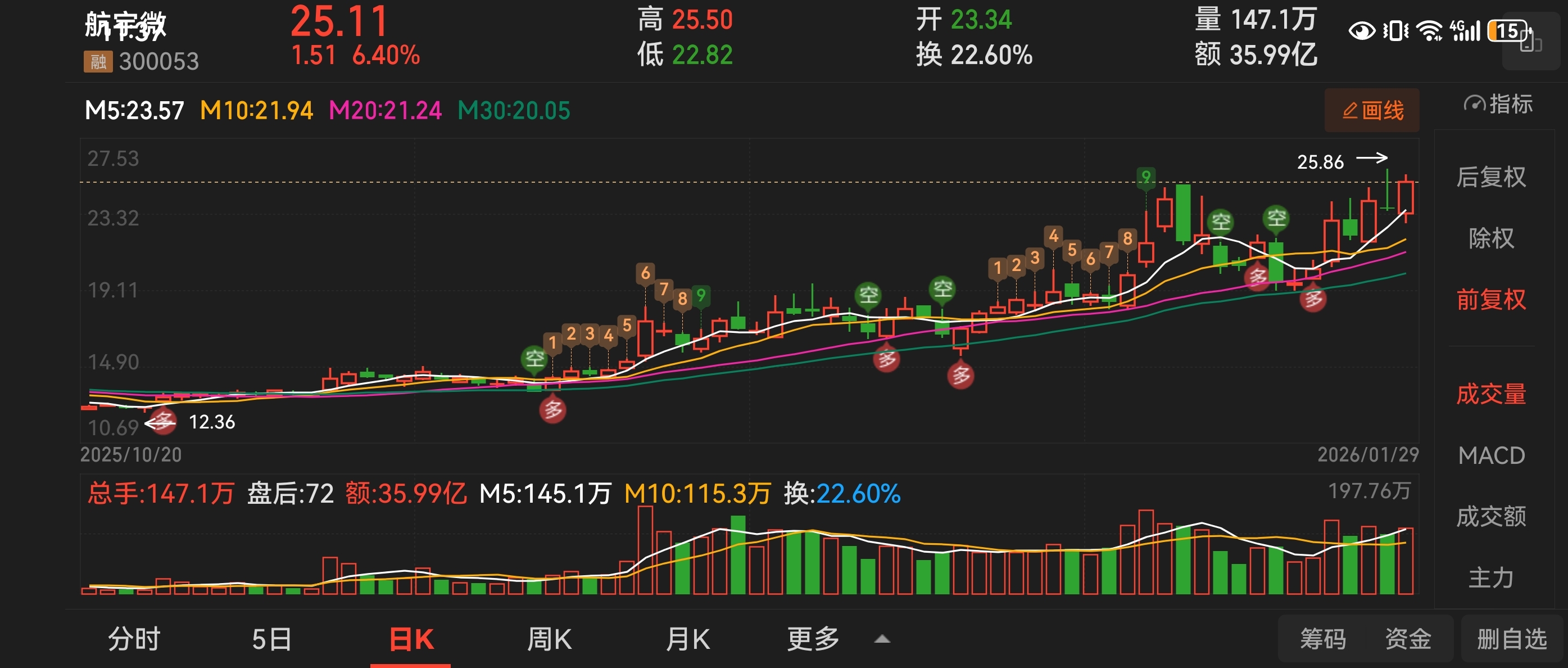Click the tallest red bar in the volume chart

[x=645, y=551]
